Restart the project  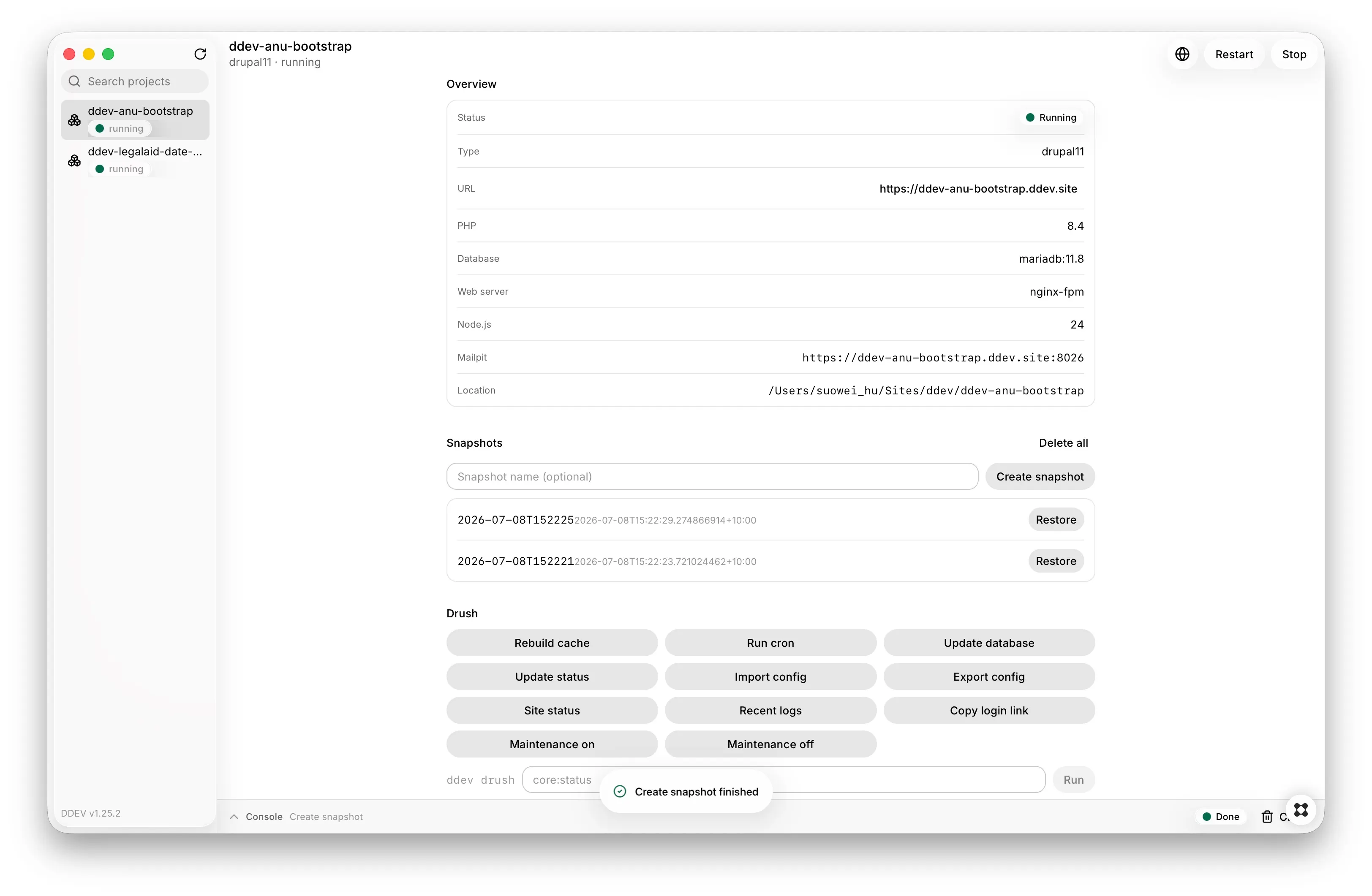[1233, 54]
